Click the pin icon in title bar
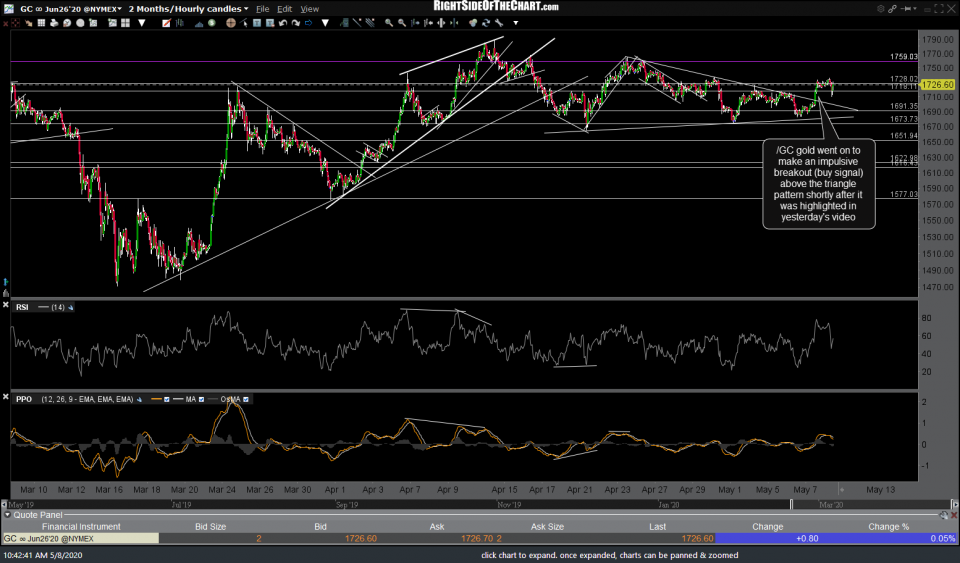 coord(909,8)
